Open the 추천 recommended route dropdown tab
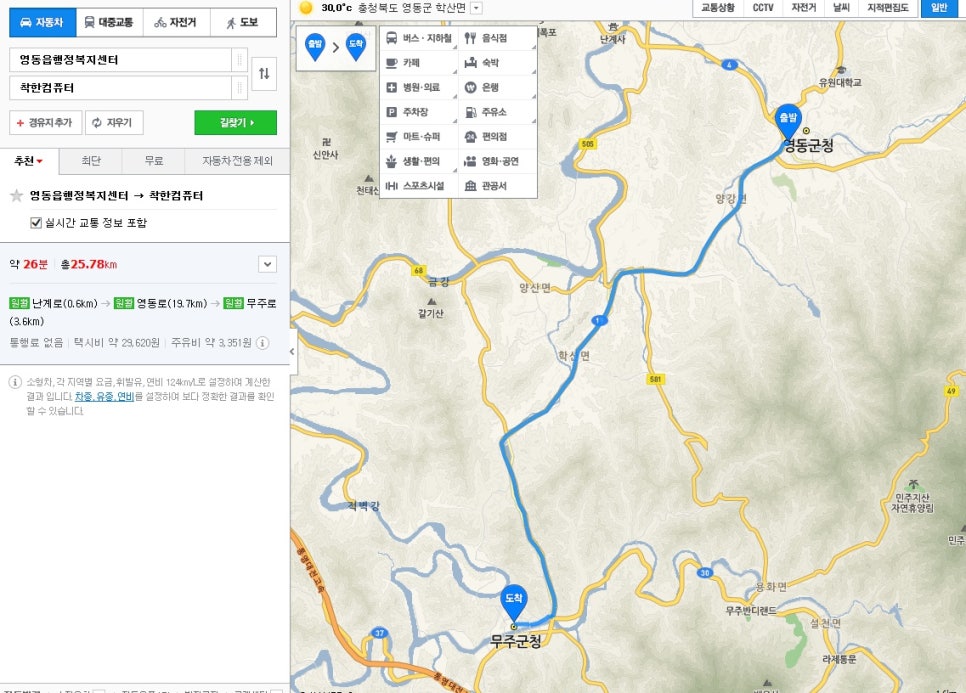The width and height of the screenshot is (966, 693). coord(29,161)
